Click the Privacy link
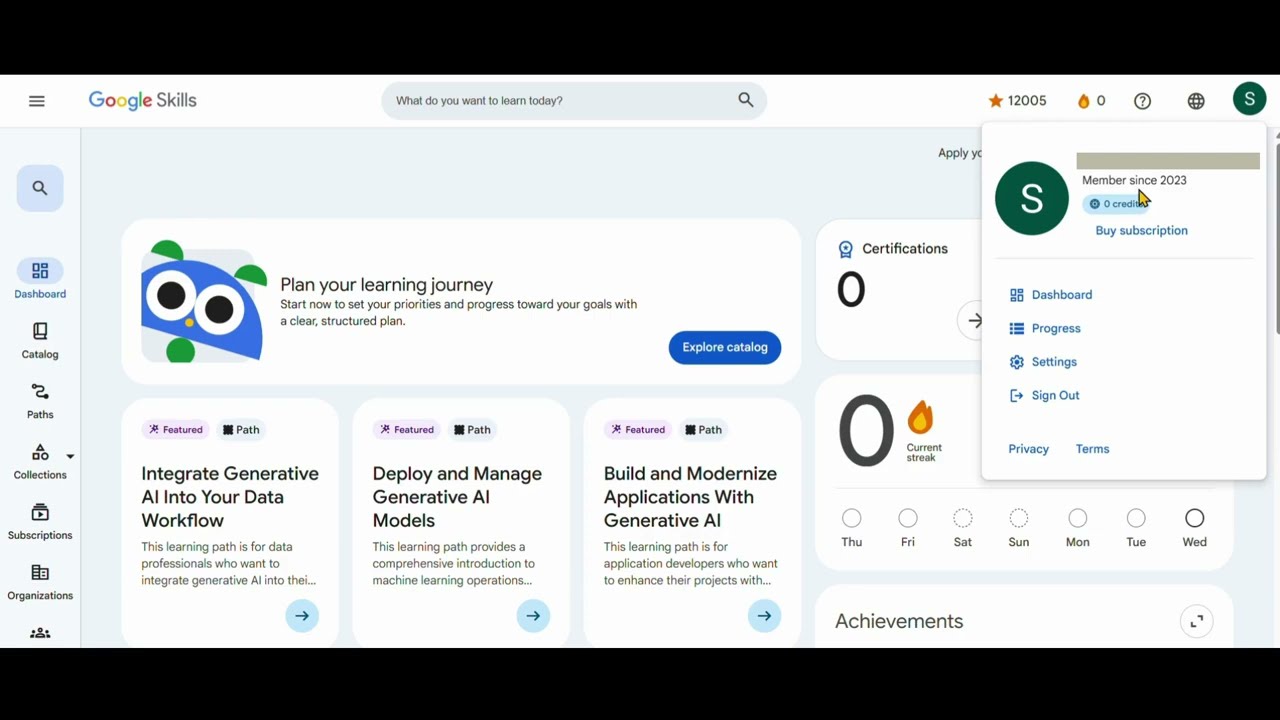Viewport: 1280px width, 720px height. (x=1028, y=449)
